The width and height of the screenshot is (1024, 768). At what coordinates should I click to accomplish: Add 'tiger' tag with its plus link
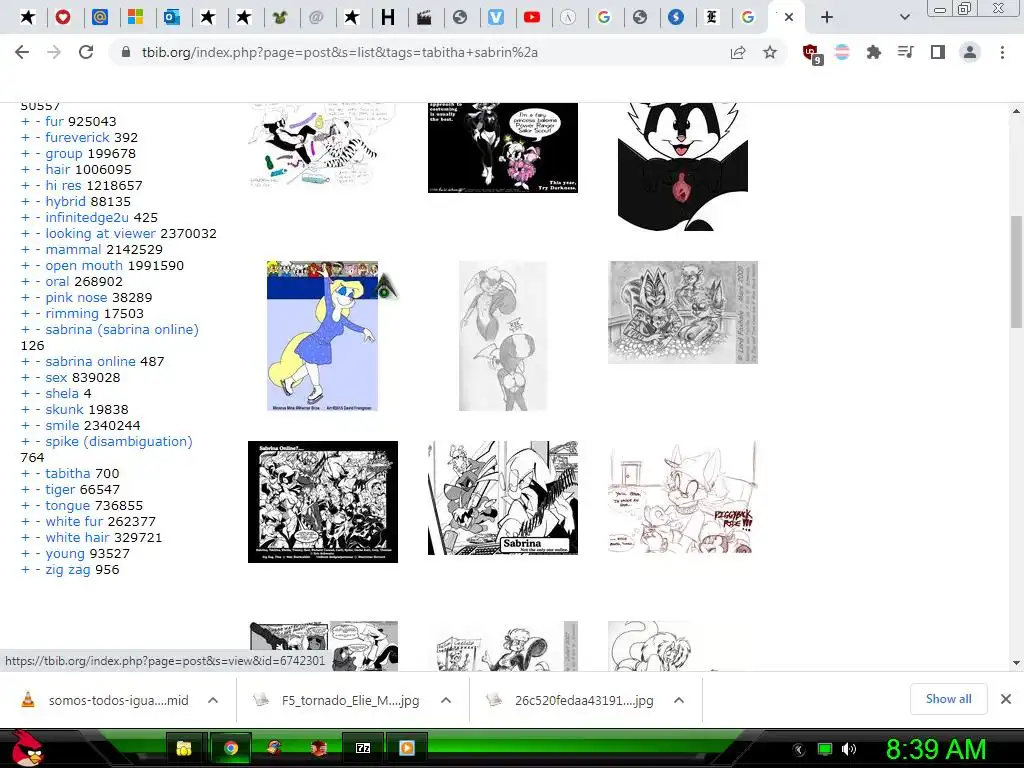click(25, 490)
